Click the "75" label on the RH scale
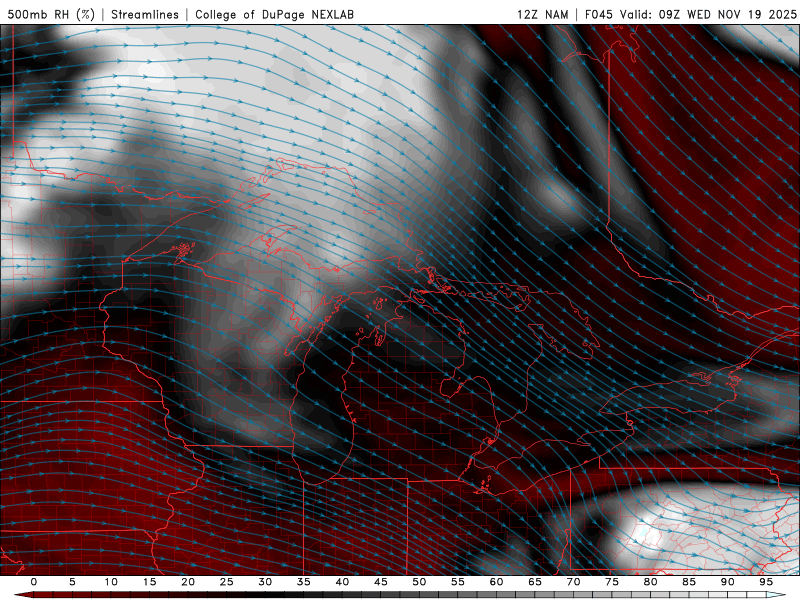The width and height of the screenshot is (800, 600). [612, 582]
